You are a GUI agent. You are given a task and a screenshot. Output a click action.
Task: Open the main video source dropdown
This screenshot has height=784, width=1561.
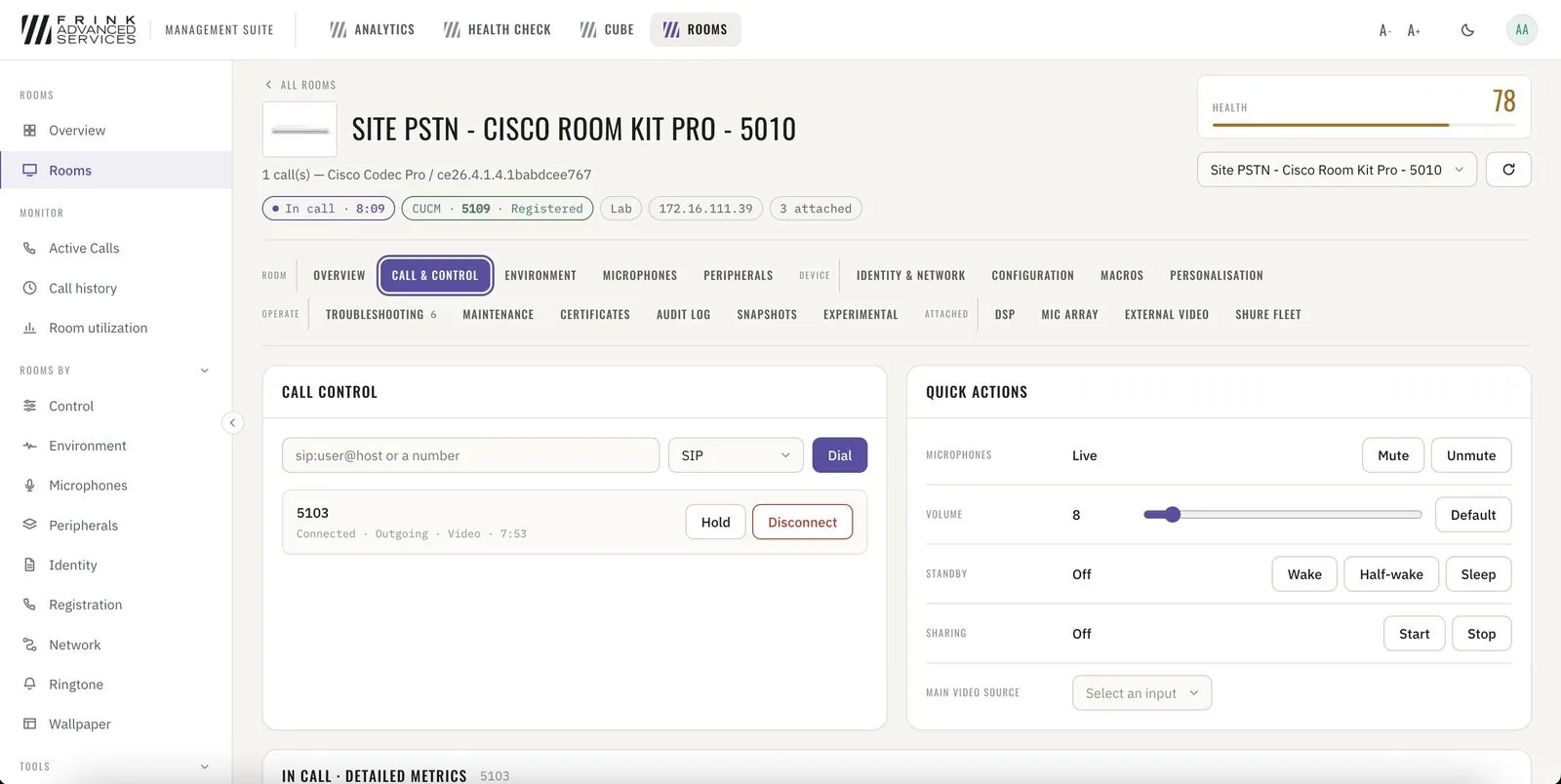click(1141, 693)
